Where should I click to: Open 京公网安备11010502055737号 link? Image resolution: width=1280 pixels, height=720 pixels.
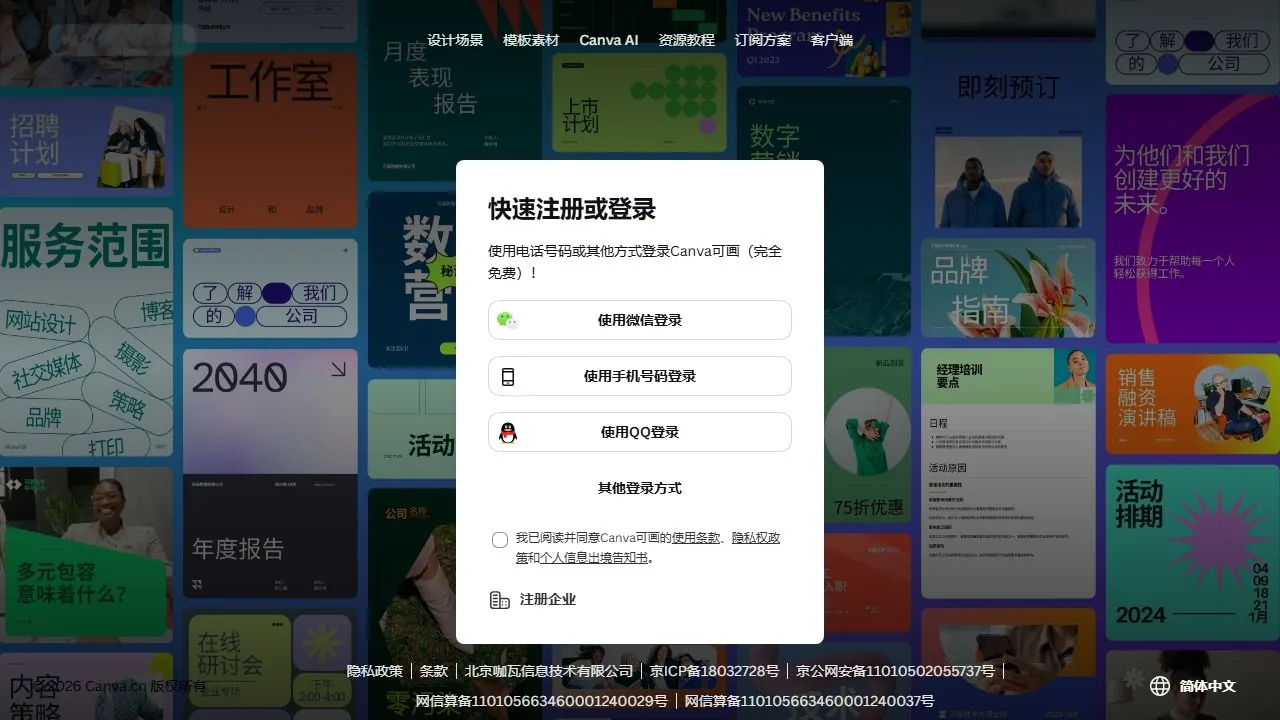895,671
